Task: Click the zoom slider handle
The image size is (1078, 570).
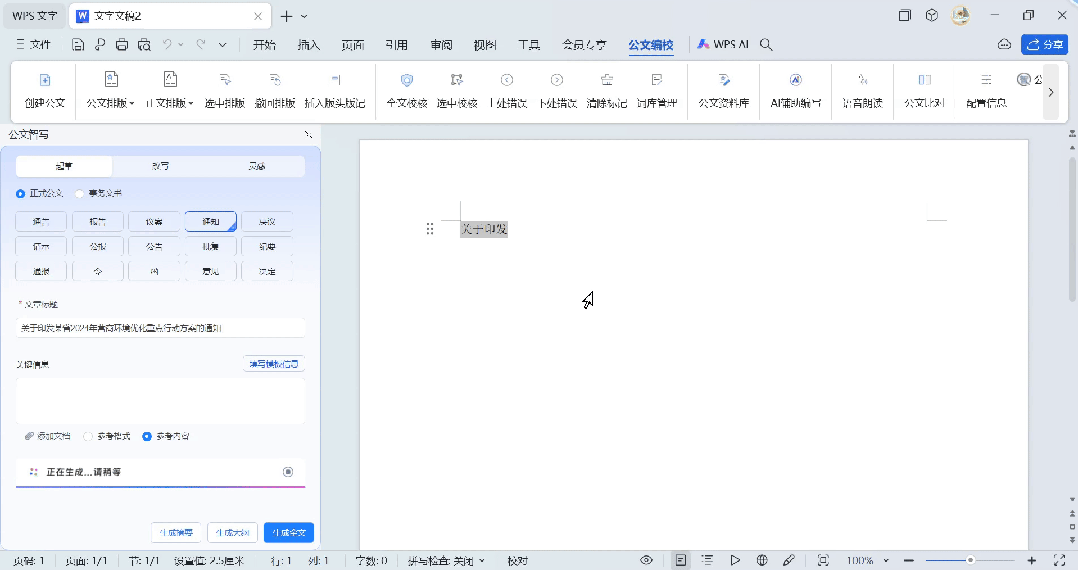Action: (970, 560)
